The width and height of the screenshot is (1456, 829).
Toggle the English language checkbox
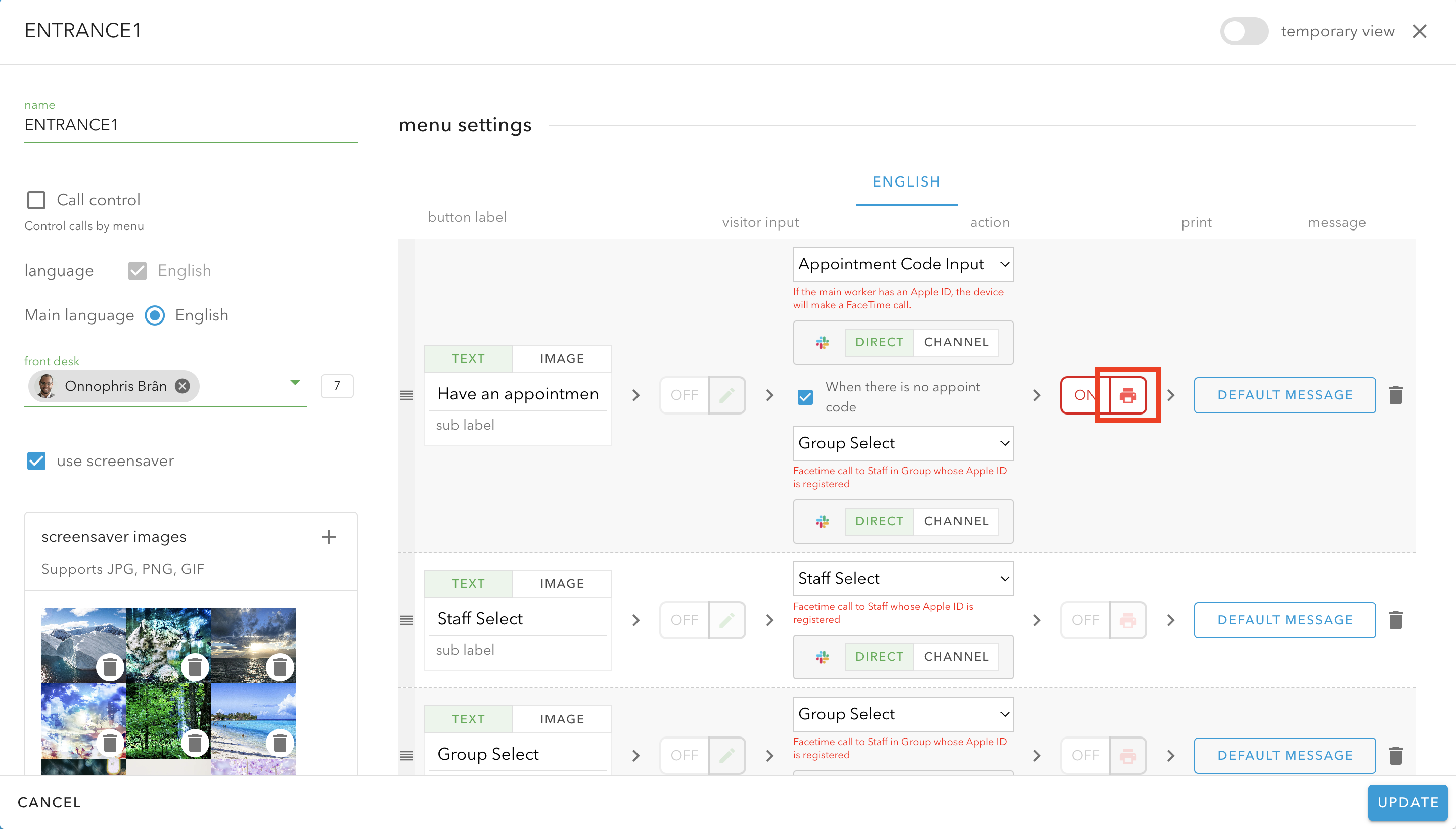point(137,270)
